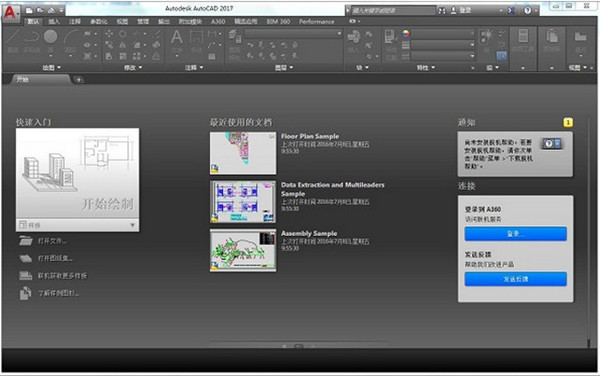Select the Stretch tool in the Modify panel

tap(109, 56)
